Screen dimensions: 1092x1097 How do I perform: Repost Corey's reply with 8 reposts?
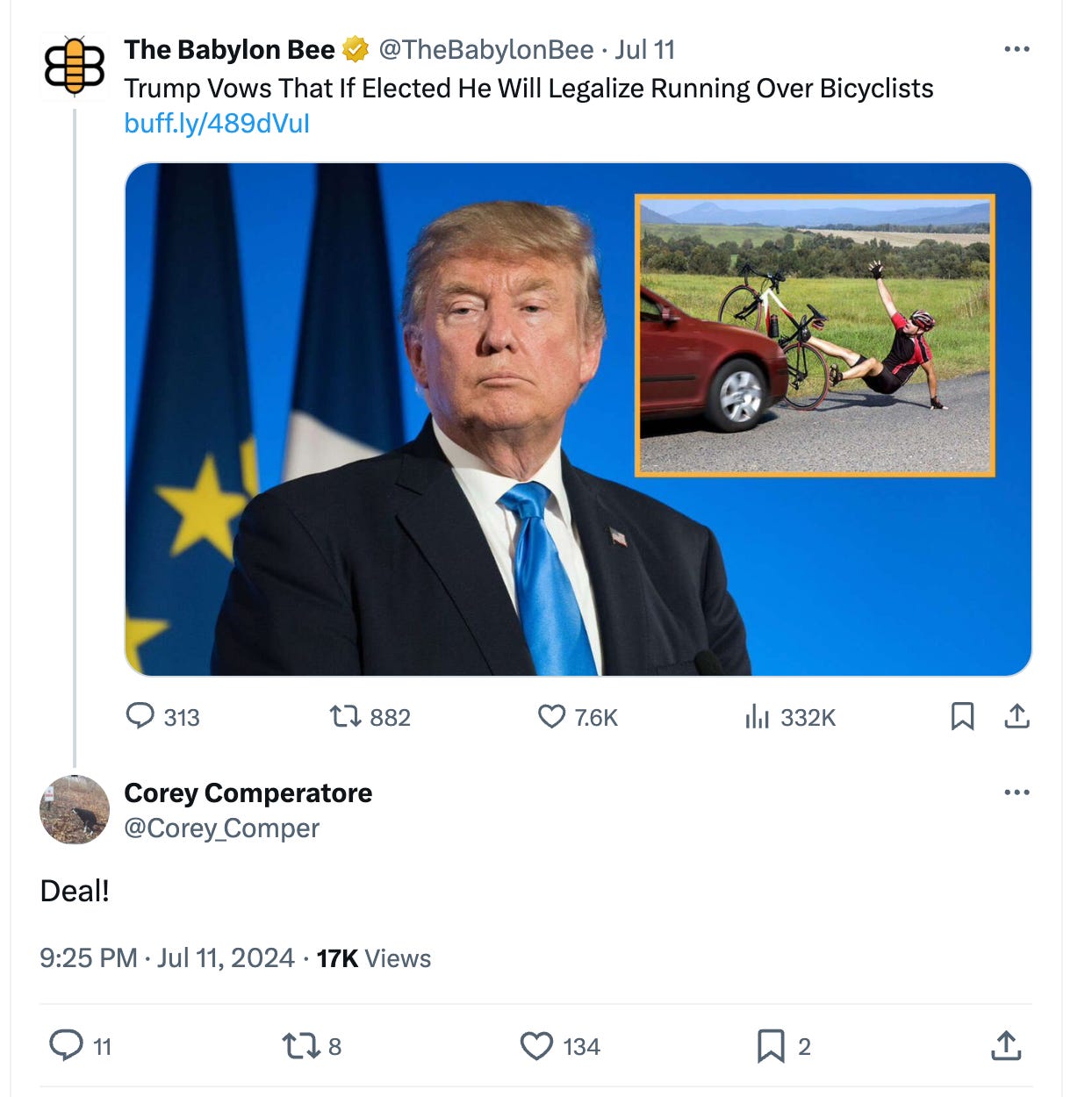click(301, 1046)
